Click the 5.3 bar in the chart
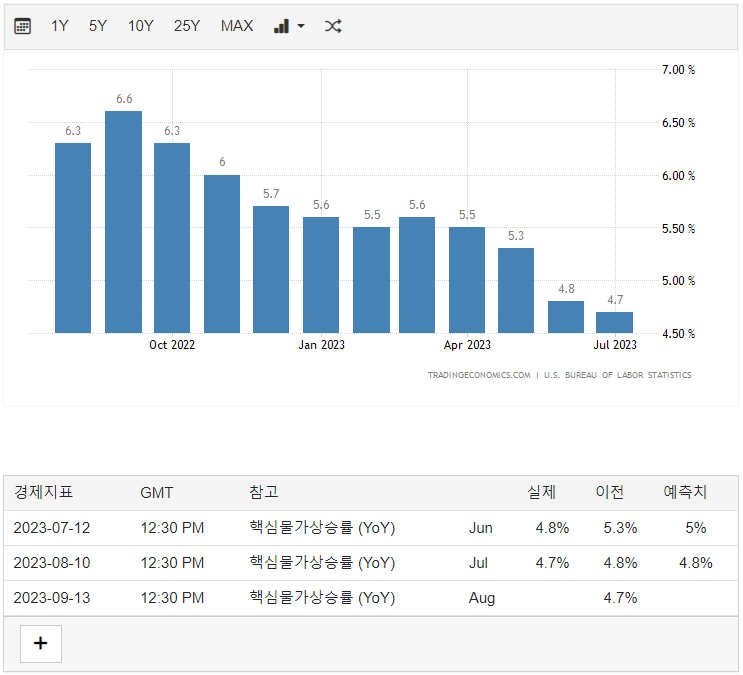 click(x=516, y=290)
